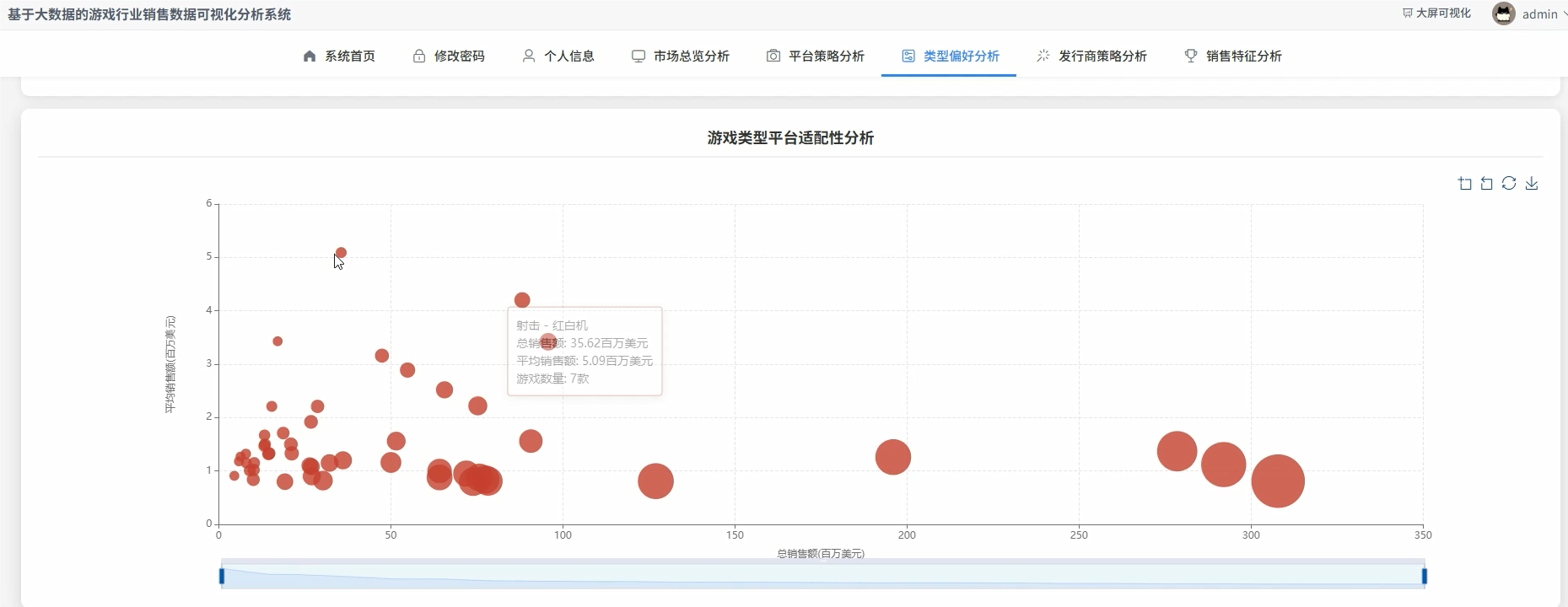Click the bubble at total 91, average 1.55
The height and width of the screenshot is (607, 1568).
coord(531,441)
